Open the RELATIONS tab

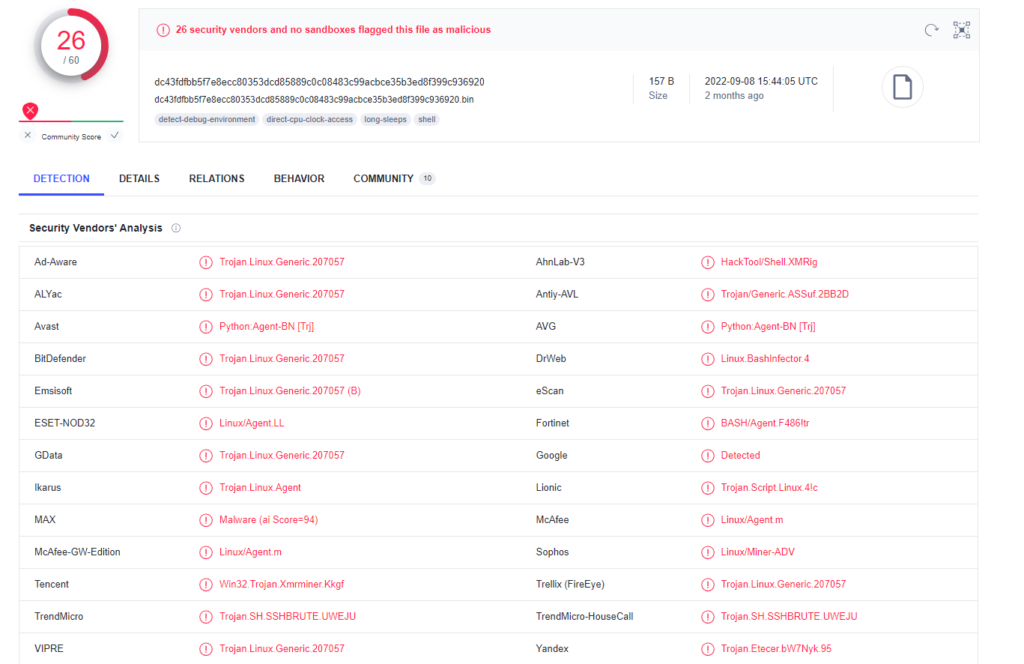point(217,178)
